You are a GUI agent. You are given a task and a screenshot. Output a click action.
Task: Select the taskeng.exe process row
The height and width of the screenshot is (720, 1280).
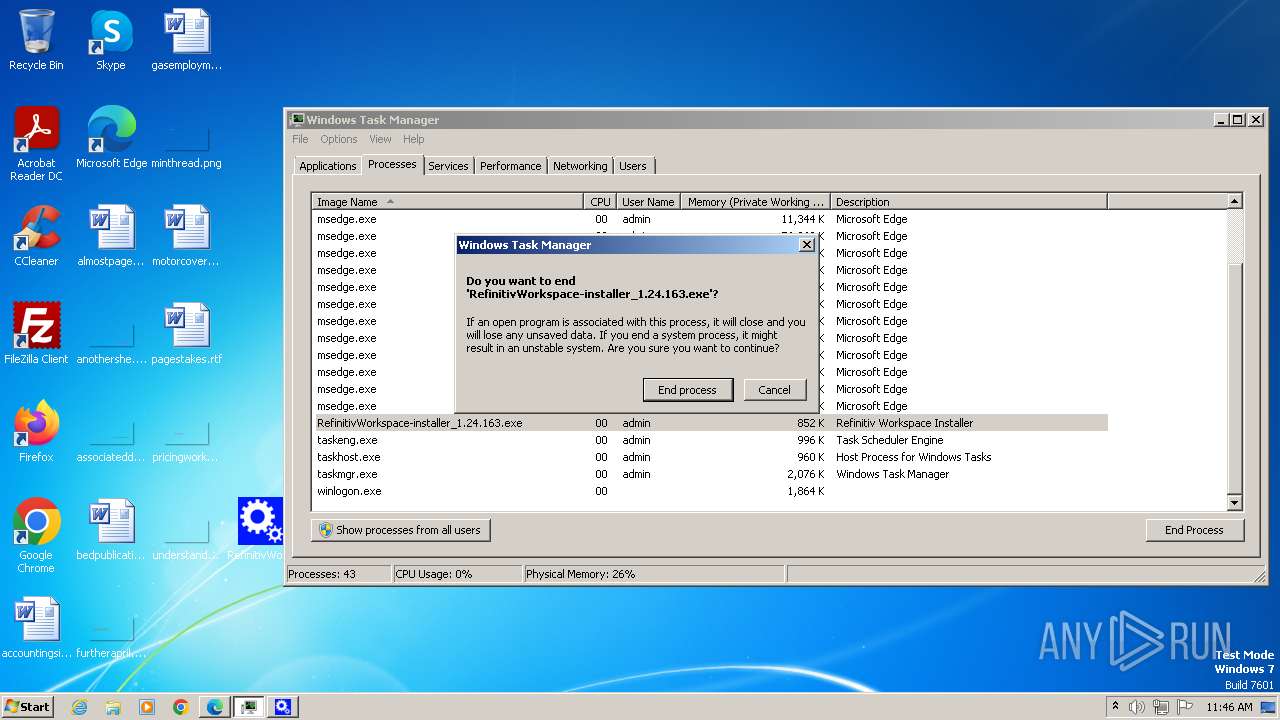coord(710,440)
